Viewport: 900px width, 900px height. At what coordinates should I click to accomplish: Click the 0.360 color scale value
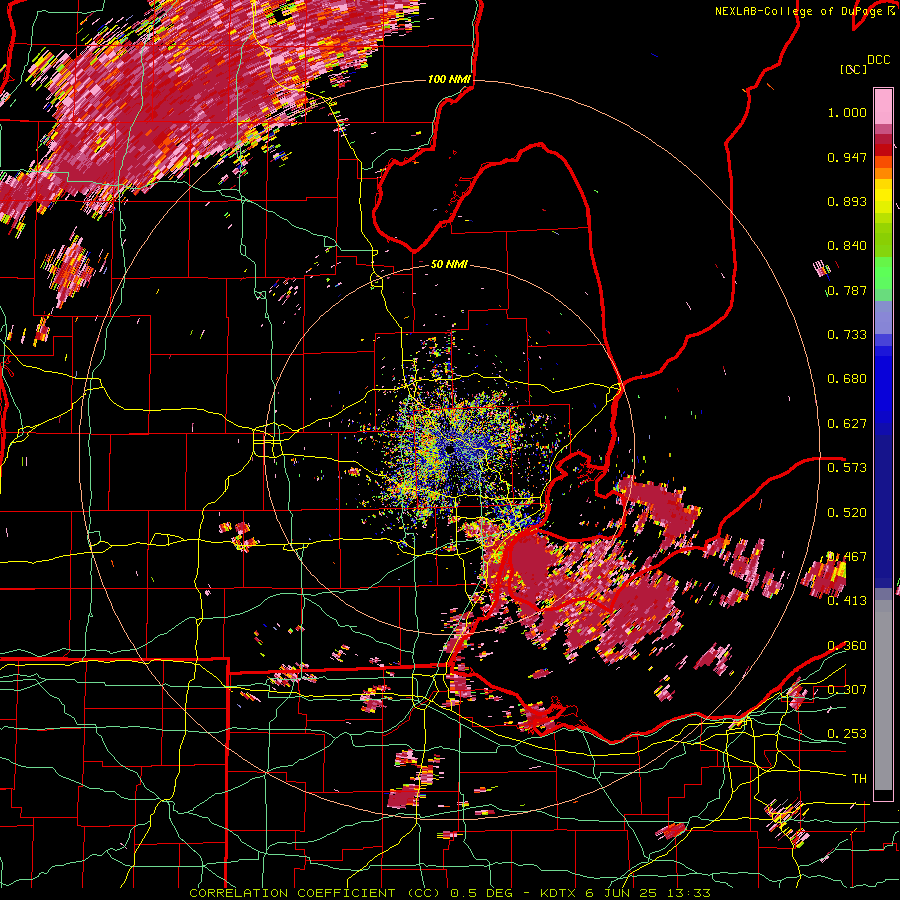847,646
